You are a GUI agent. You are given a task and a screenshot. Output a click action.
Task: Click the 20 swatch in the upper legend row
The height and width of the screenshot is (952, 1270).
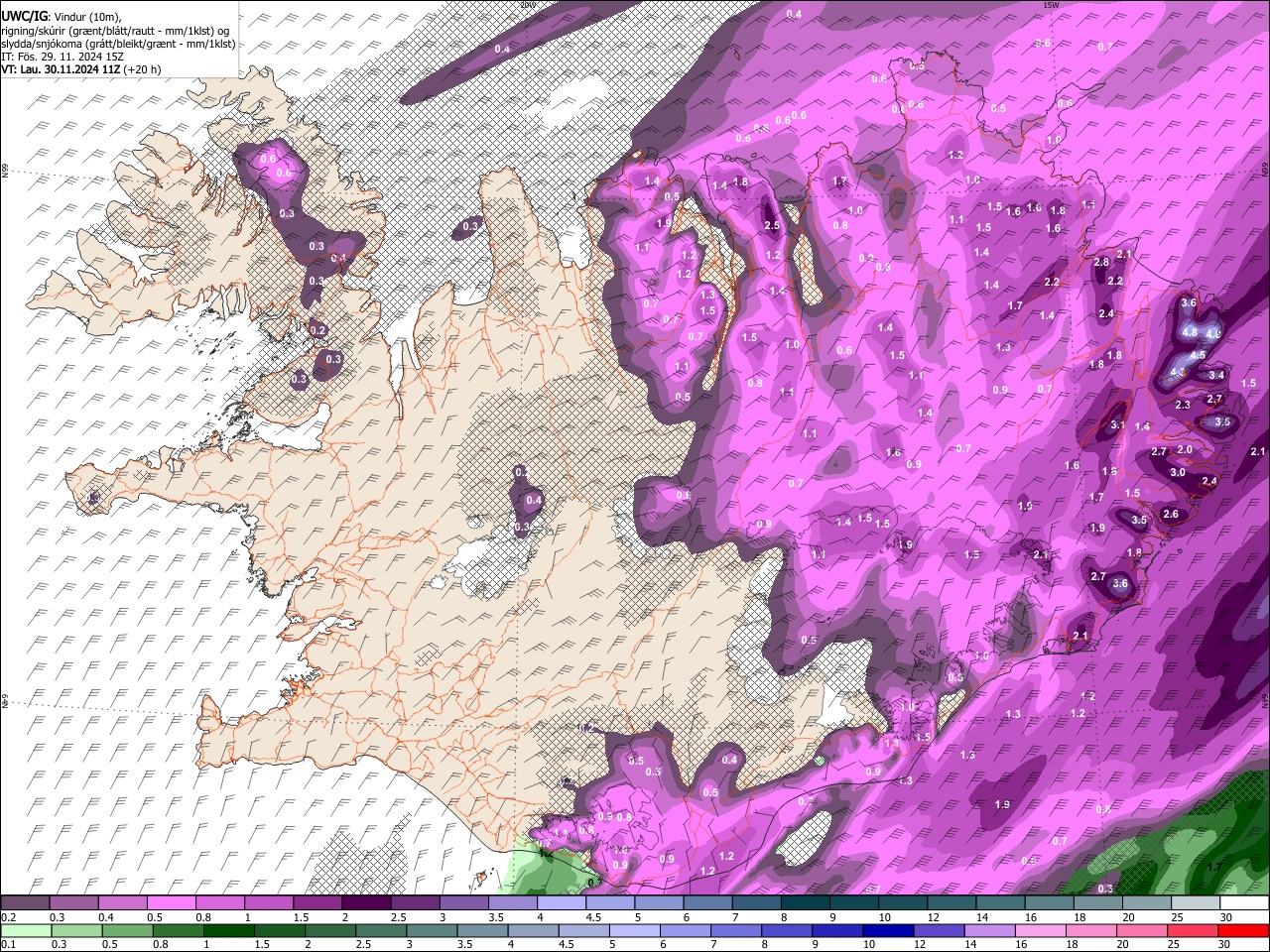(1146, 903)
